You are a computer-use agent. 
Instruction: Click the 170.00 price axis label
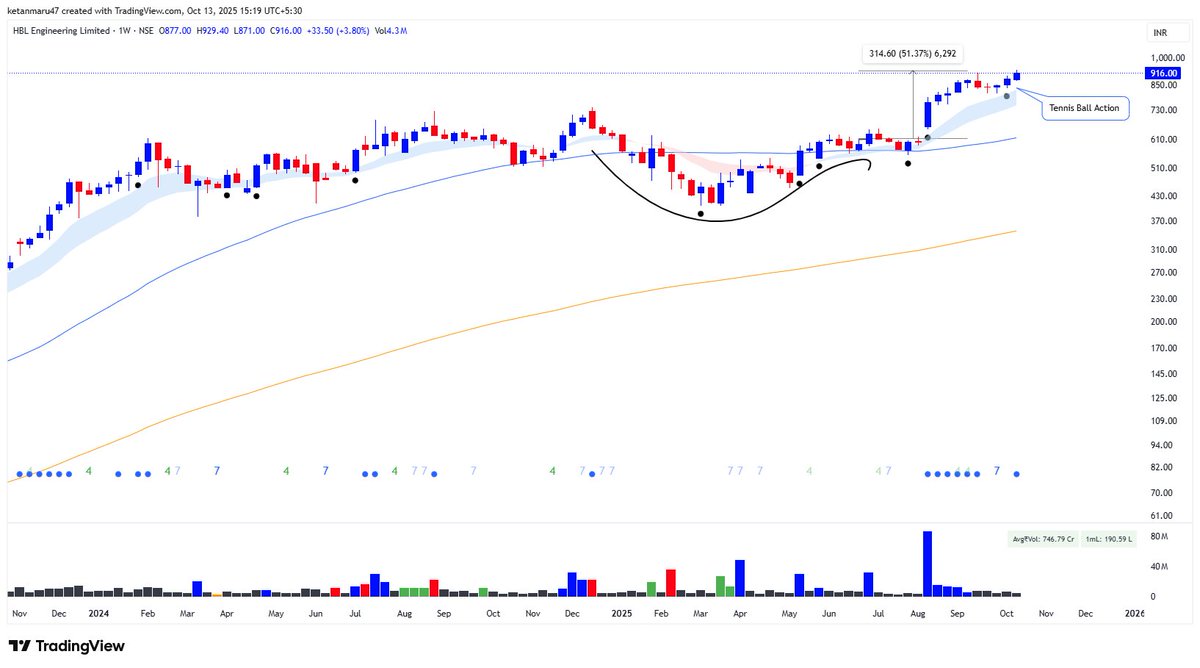point(1162,349)
